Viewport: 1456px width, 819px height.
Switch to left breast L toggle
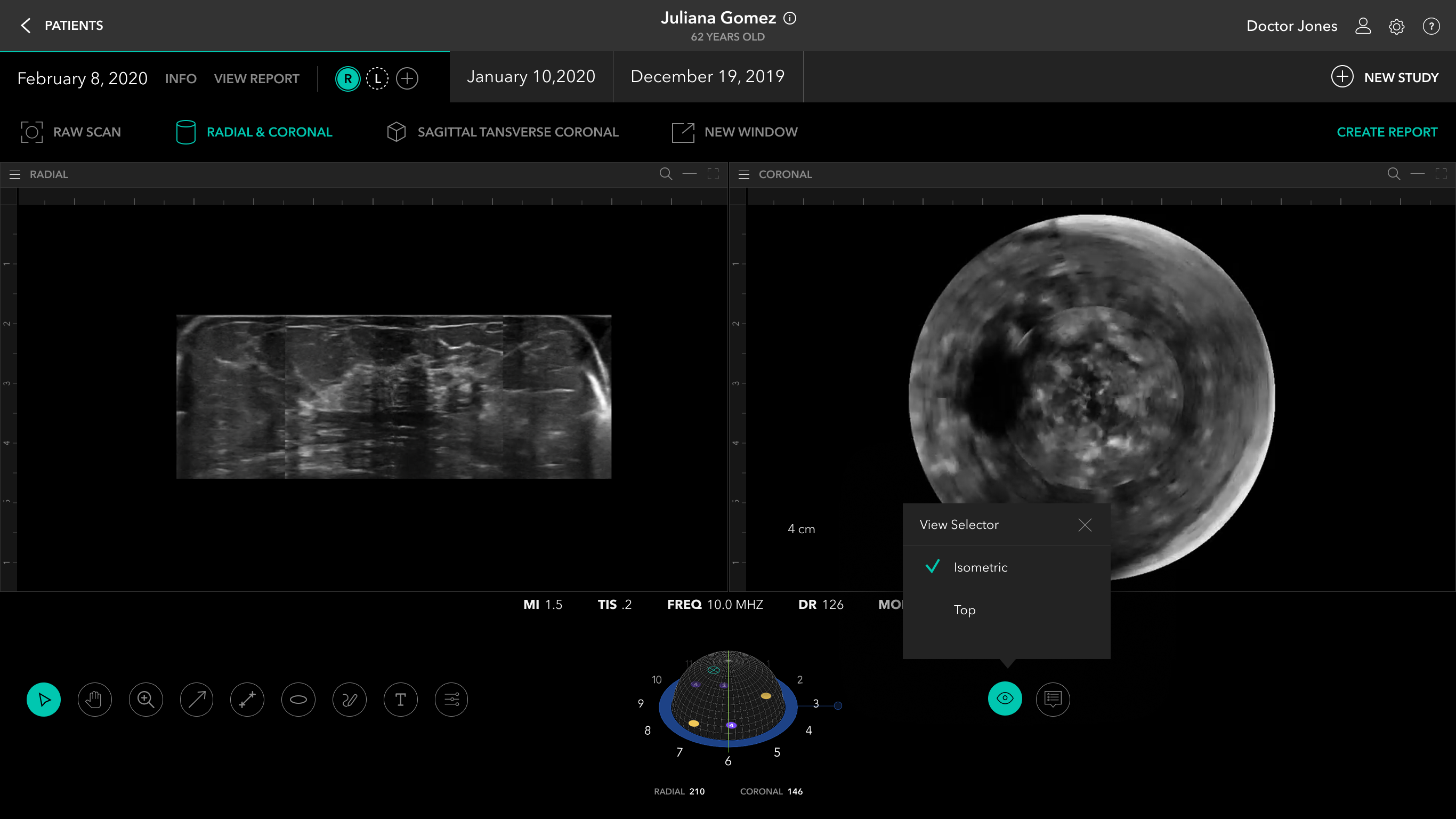(x=377, y=78)
